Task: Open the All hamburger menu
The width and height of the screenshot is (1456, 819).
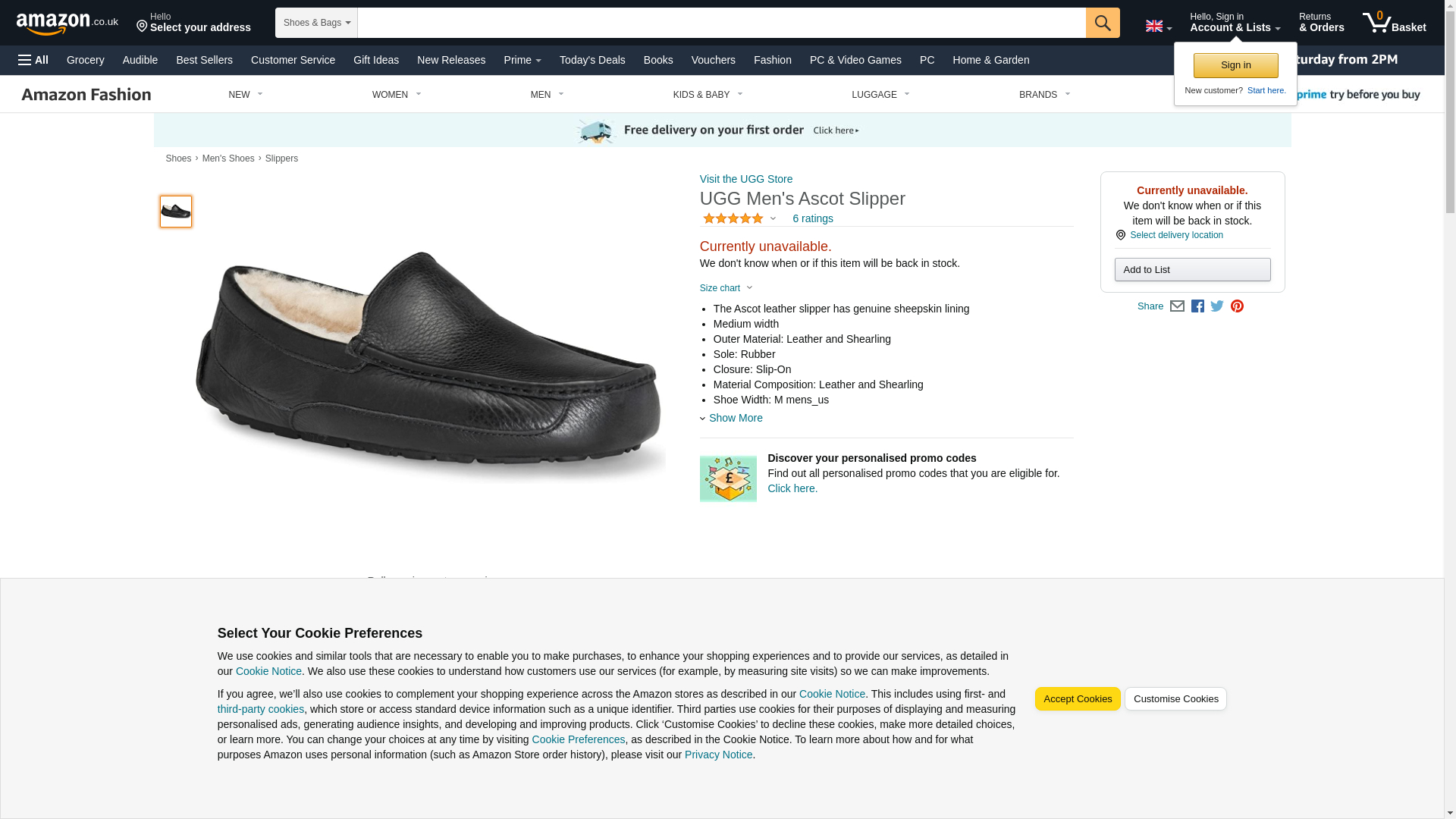Action: point(33,60)
